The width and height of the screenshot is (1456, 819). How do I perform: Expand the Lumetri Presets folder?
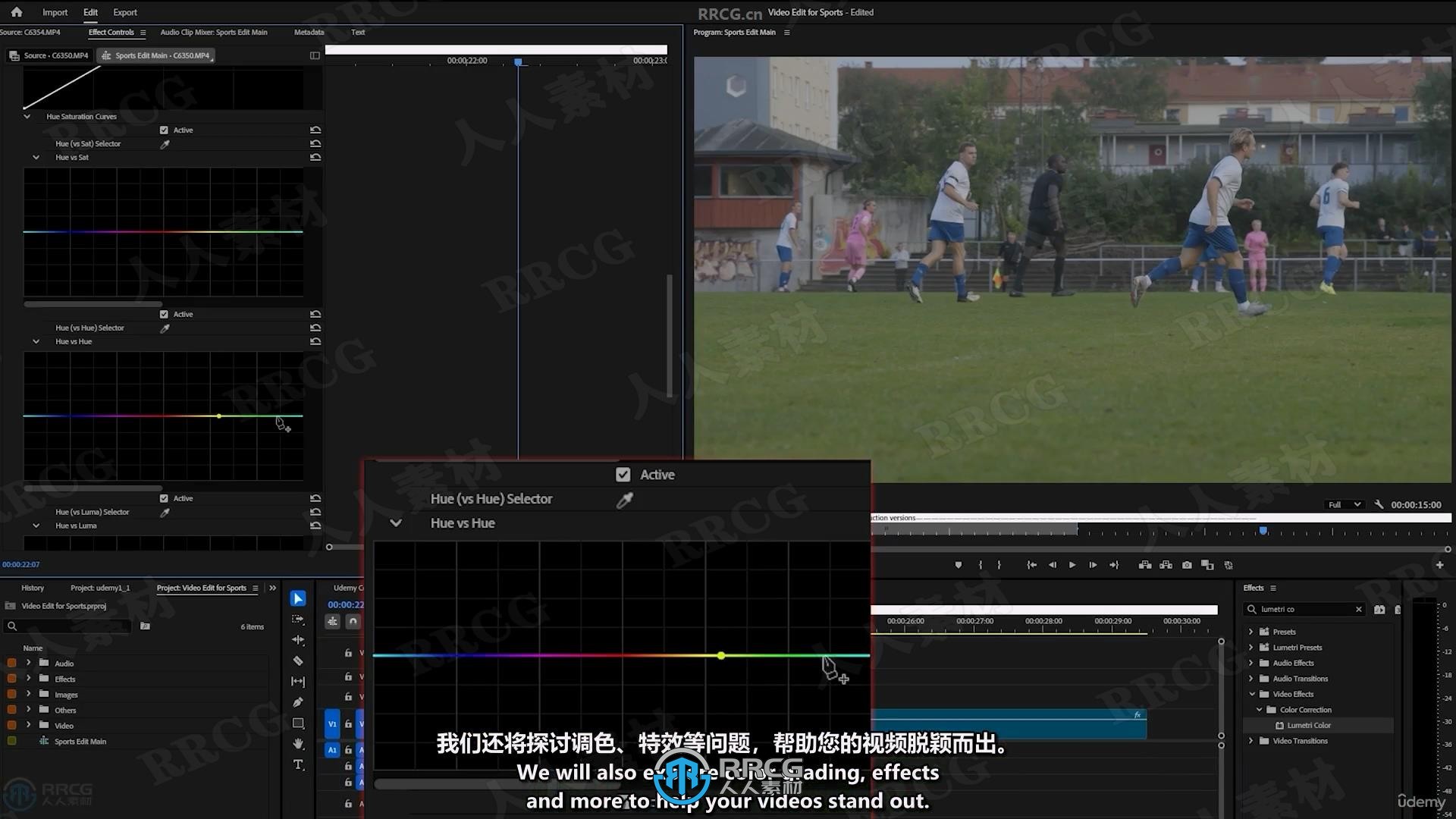click(x=1251, y=648)
